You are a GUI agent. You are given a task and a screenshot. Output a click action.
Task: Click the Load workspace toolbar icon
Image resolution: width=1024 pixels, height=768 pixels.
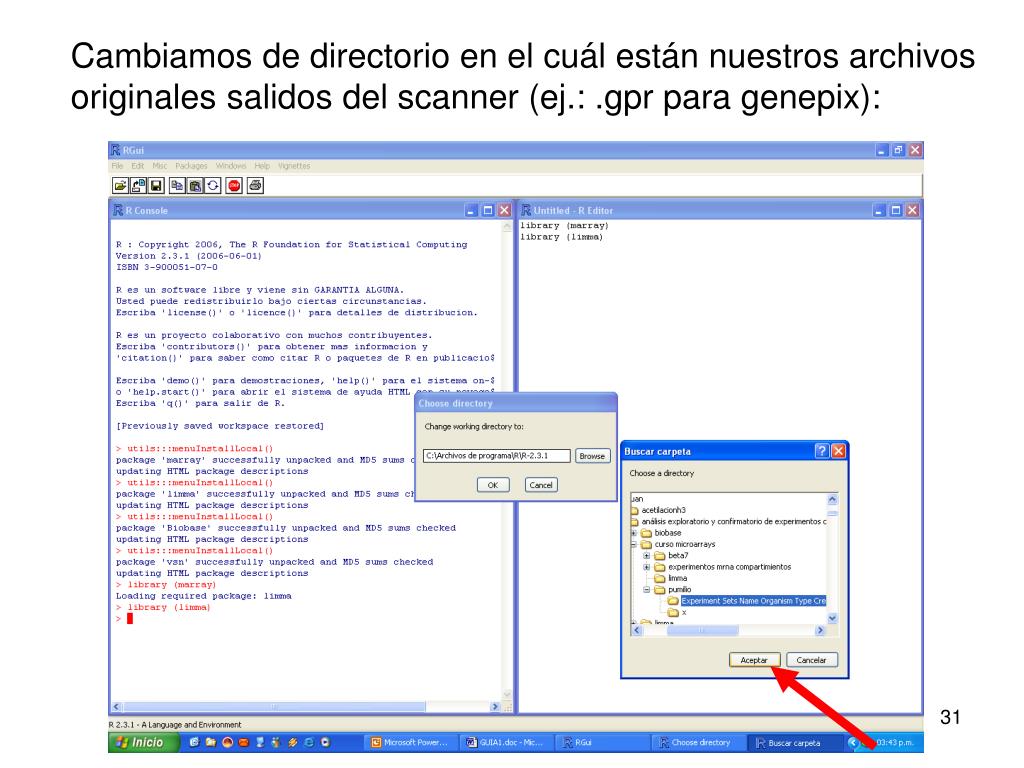(x=138, y=186)
